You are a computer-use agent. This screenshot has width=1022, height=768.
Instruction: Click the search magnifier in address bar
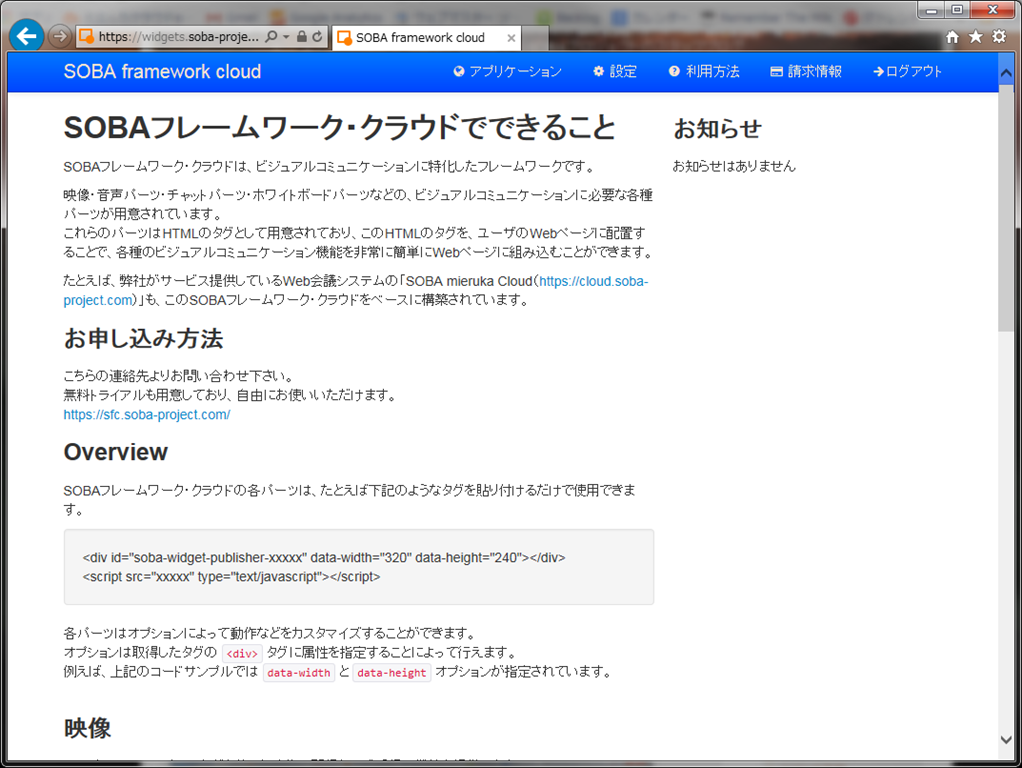point(272,37)
